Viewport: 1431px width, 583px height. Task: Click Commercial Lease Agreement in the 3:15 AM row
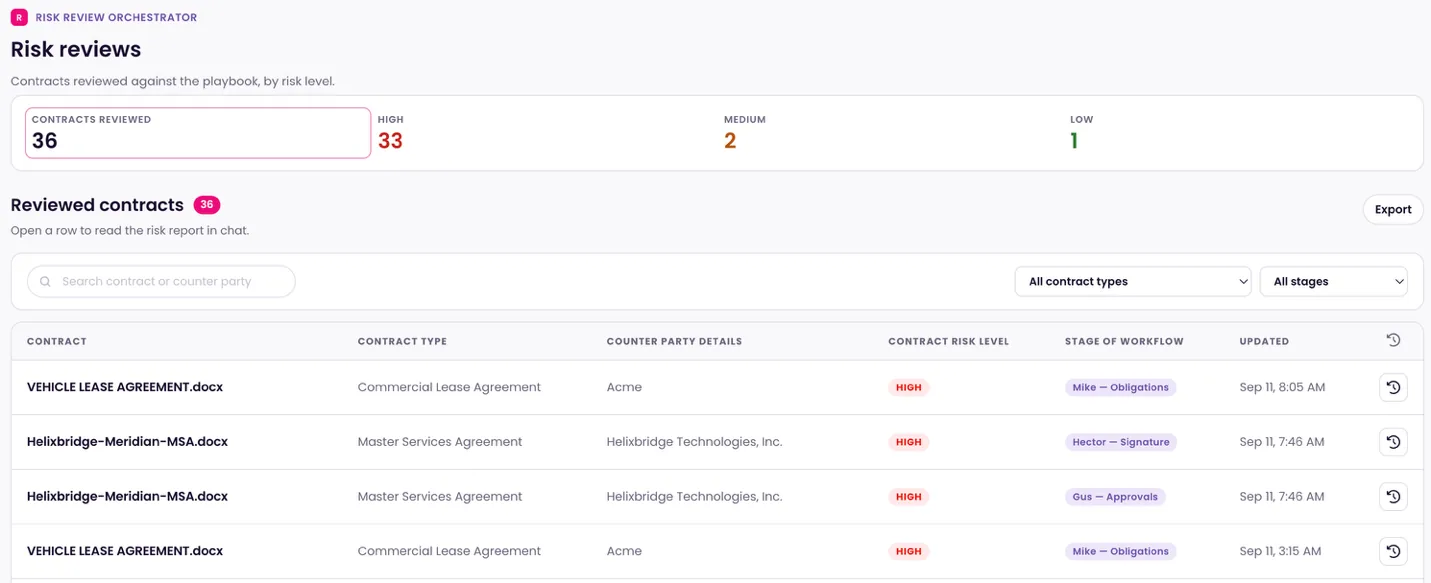(x=449, y=551)
